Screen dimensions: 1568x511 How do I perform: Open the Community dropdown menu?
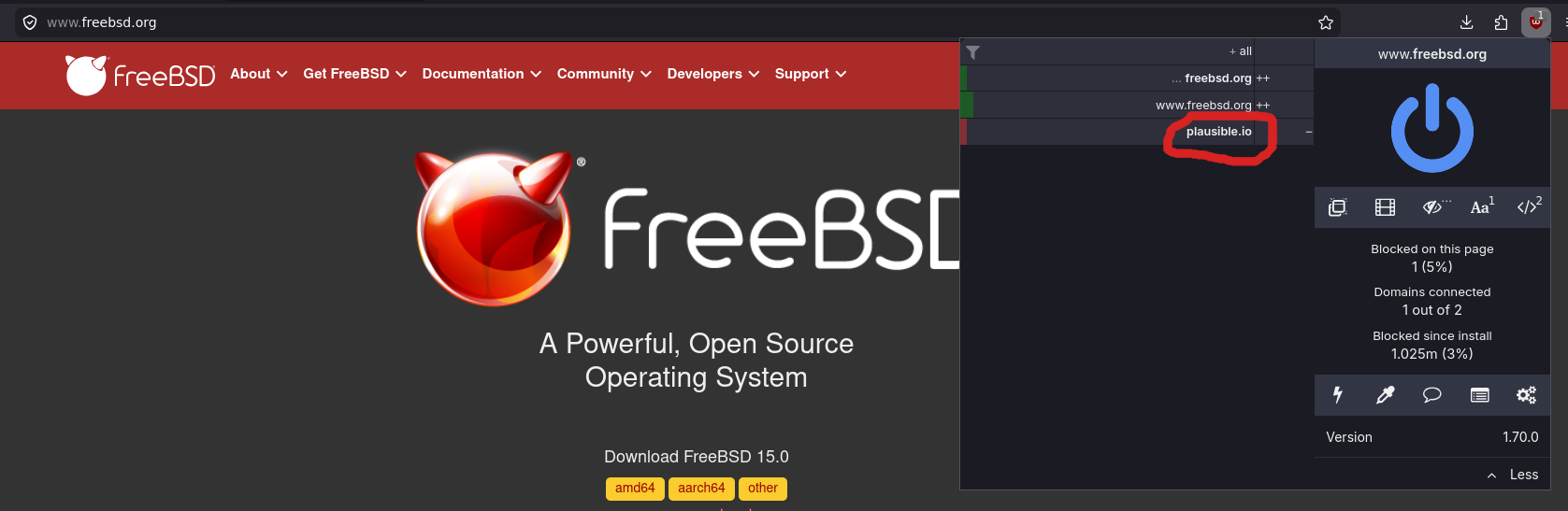click(x=604, y=74)
